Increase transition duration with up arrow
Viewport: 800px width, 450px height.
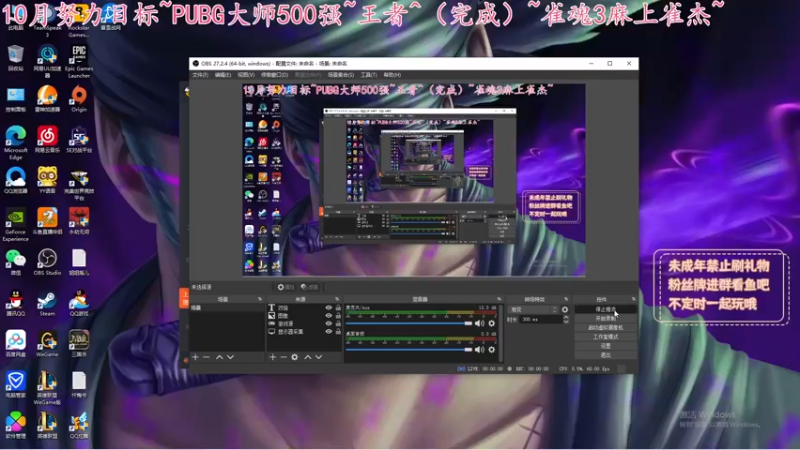pos(566,317)
